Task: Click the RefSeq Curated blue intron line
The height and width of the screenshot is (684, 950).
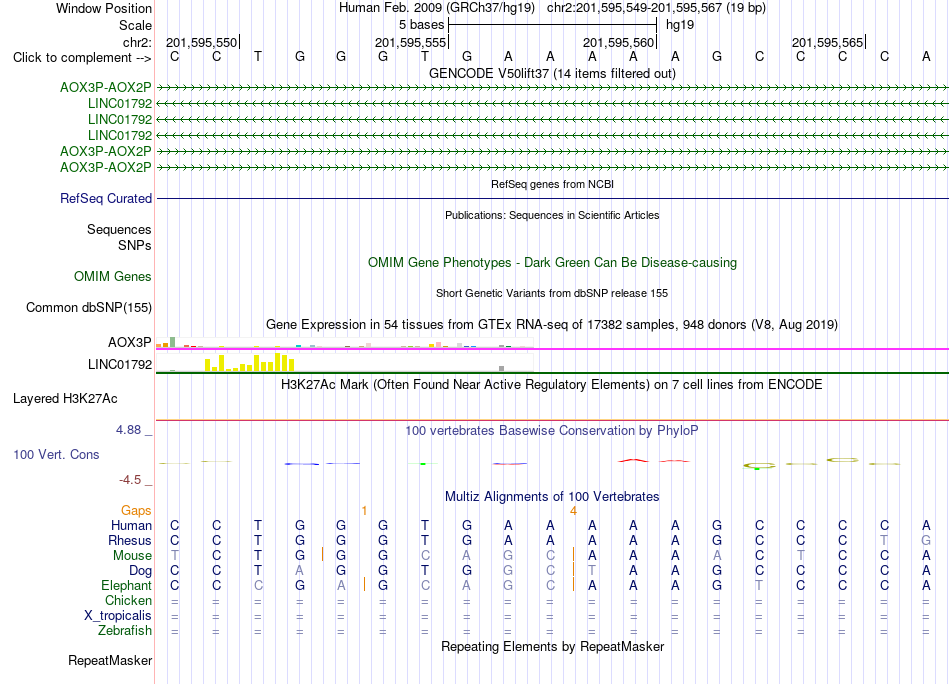Action: pyautogui.click(x=552, y=198)
